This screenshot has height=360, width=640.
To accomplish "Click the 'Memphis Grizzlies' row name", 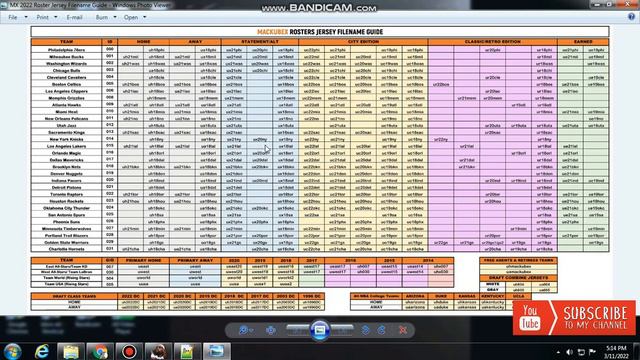I will (67, 98).
